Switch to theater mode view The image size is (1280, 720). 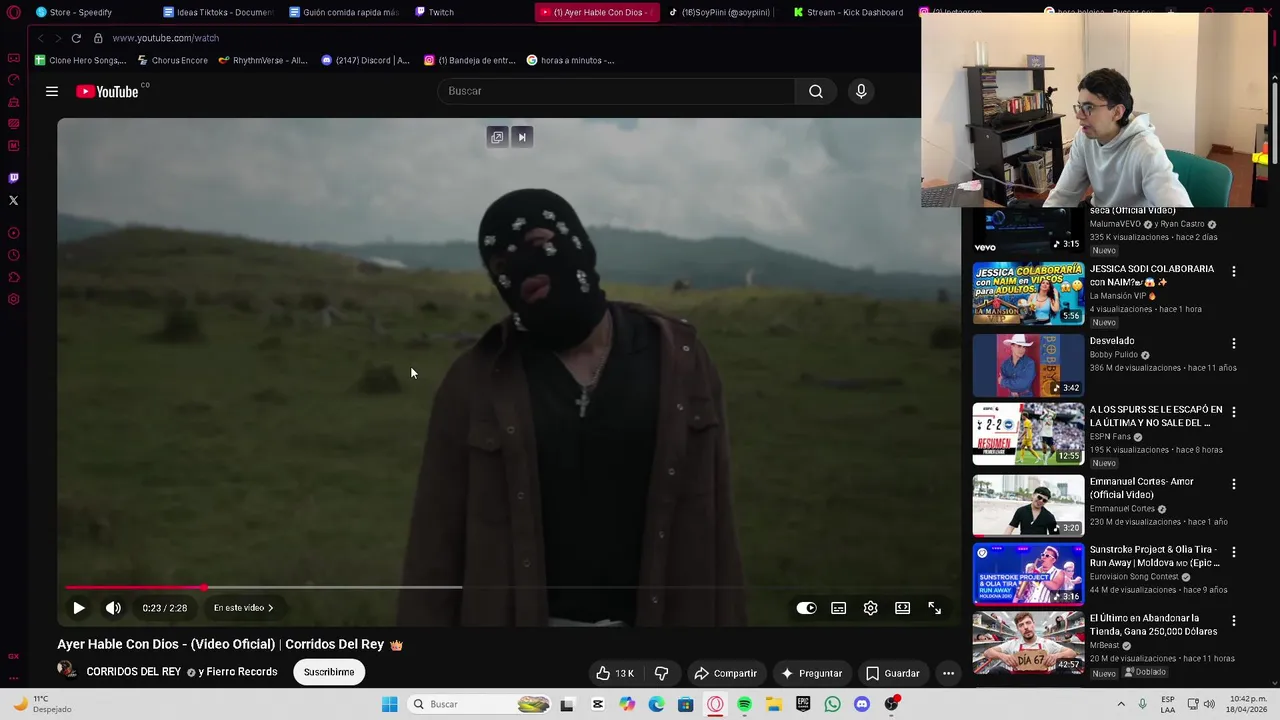[x=903, y=608]
